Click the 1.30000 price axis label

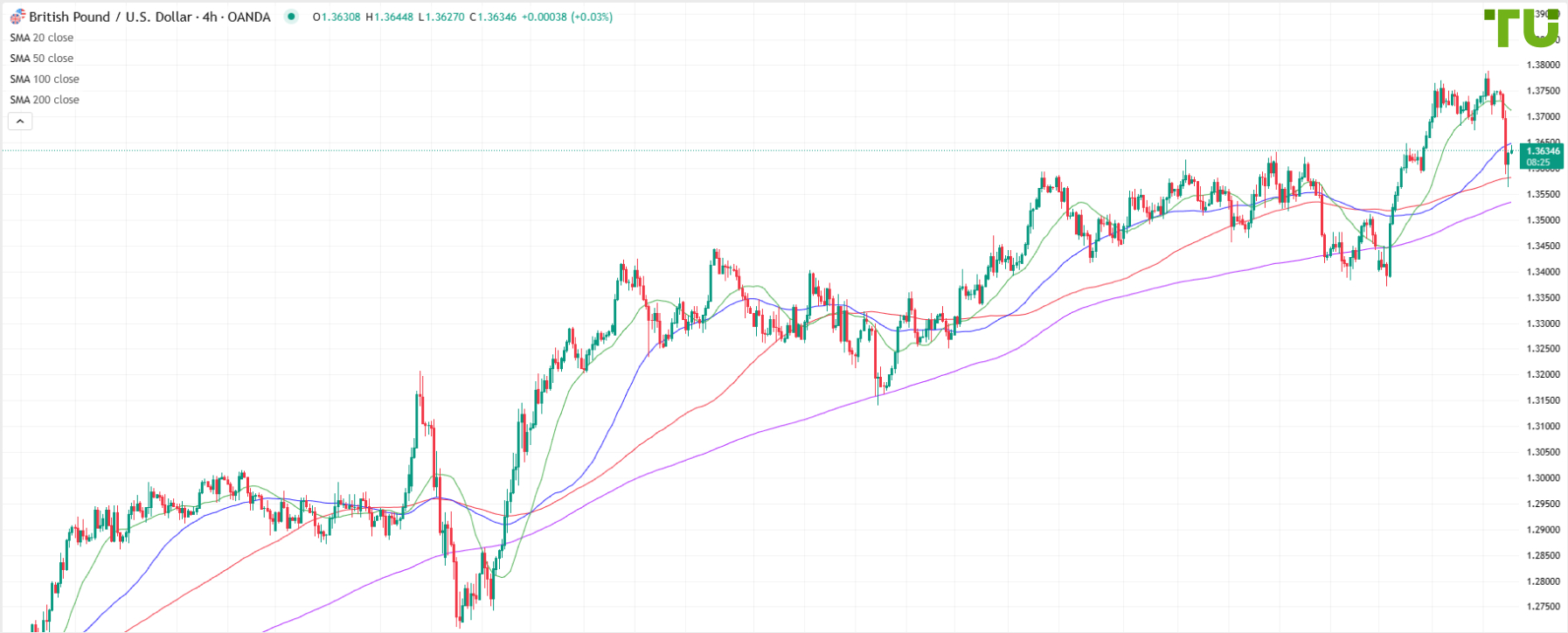pyautogui.click(x=1544, y=478)
